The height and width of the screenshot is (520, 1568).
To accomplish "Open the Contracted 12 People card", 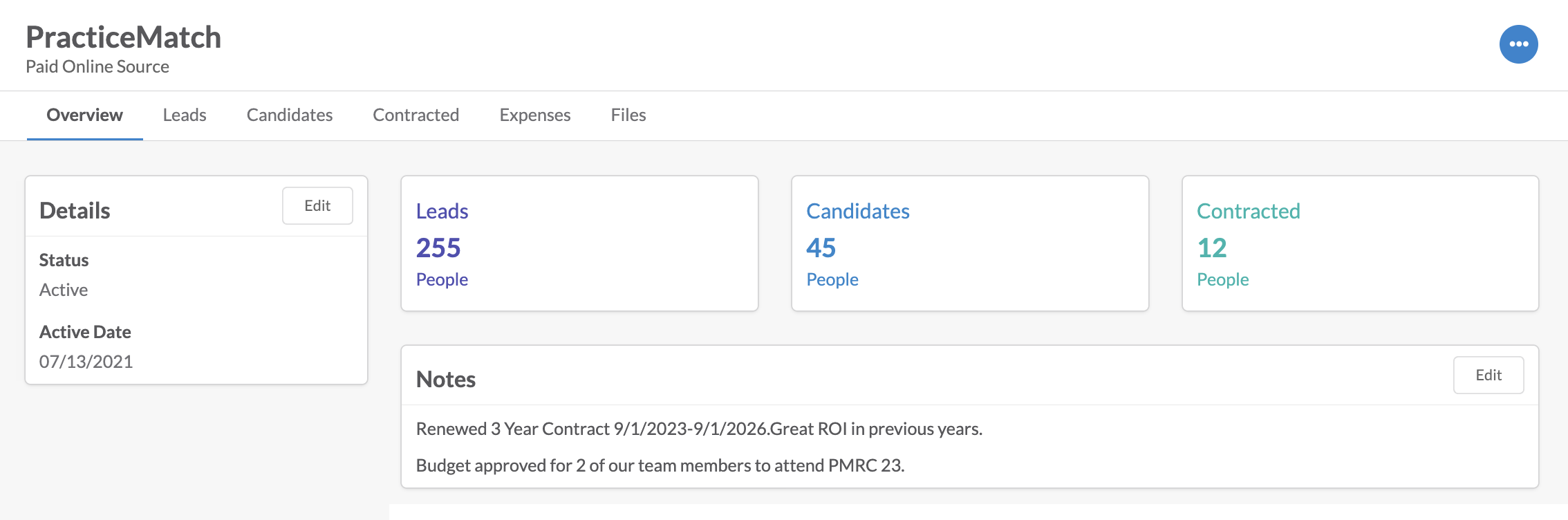I will tap(1361, 243).
